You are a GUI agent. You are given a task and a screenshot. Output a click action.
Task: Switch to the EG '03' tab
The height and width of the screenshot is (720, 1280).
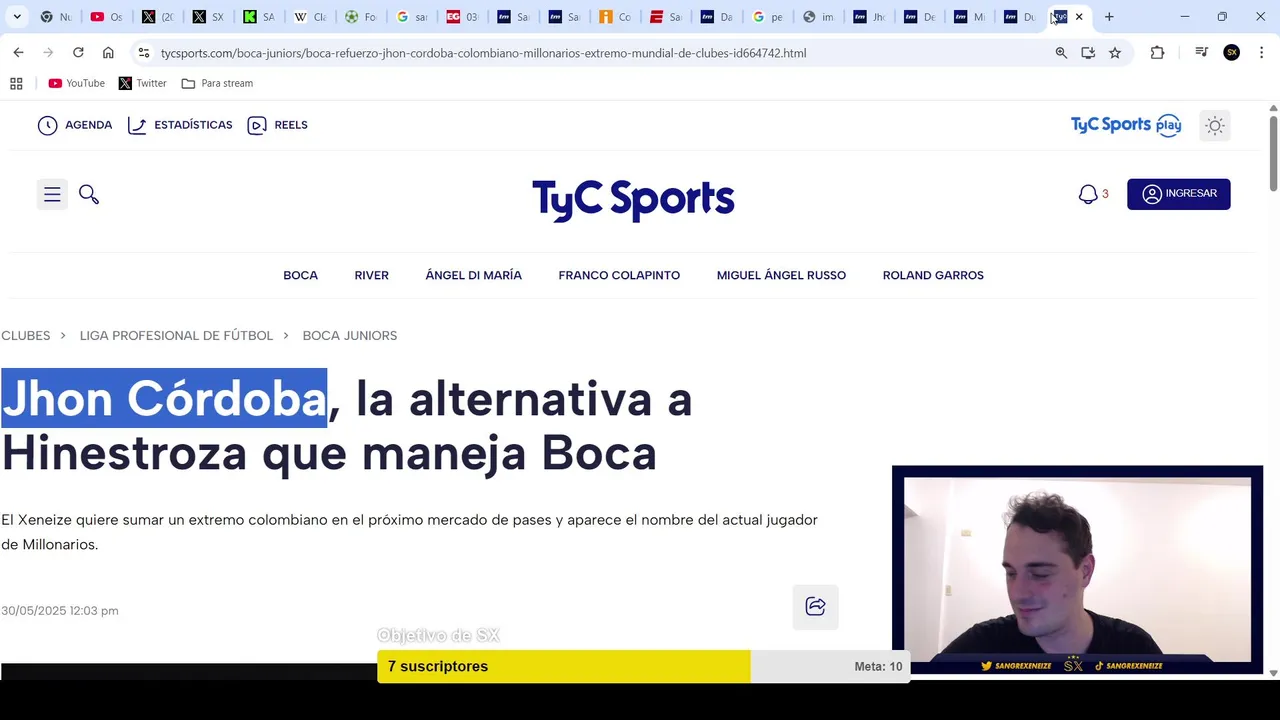point(463,17)
